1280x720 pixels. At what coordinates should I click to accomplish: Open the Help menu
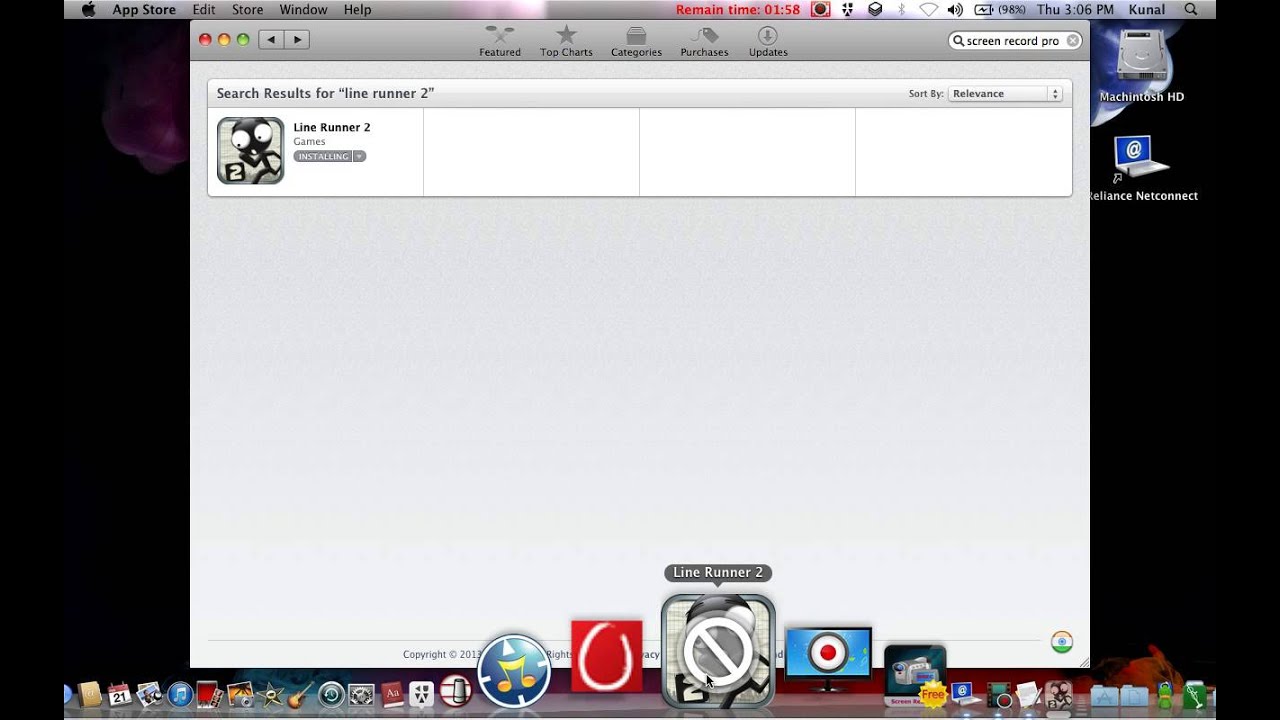pos(357,9)
